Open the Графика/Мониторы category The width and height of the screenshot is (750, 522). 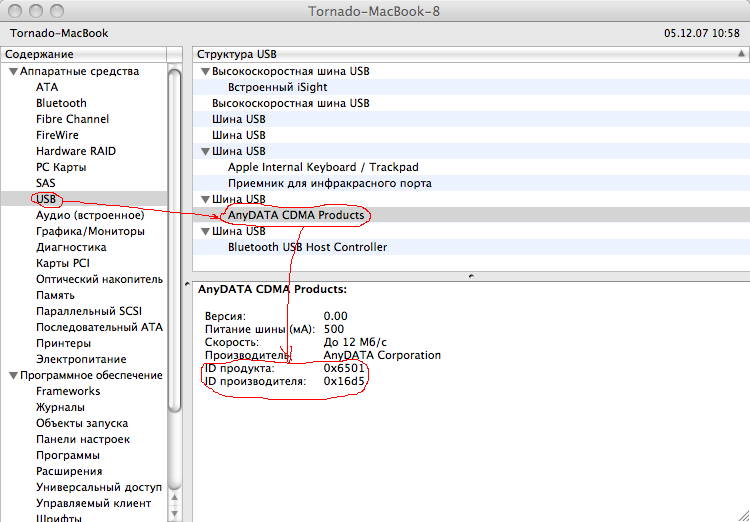pos(90,231)
